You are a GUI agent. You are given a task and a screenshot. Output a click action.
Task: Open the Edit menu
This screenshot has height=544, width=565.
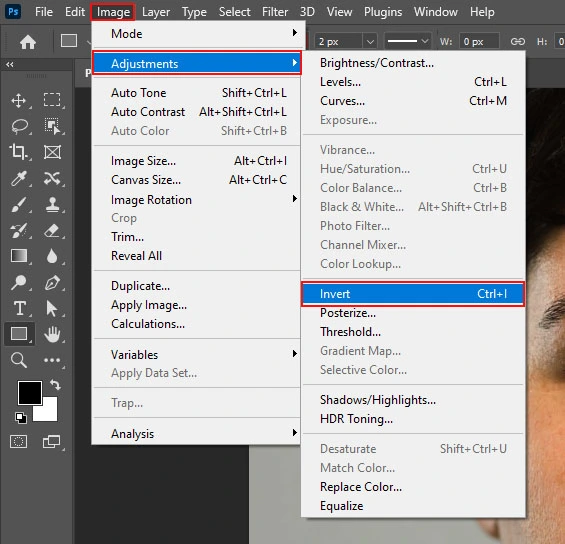pyautogui.click(x=75, y=12)
